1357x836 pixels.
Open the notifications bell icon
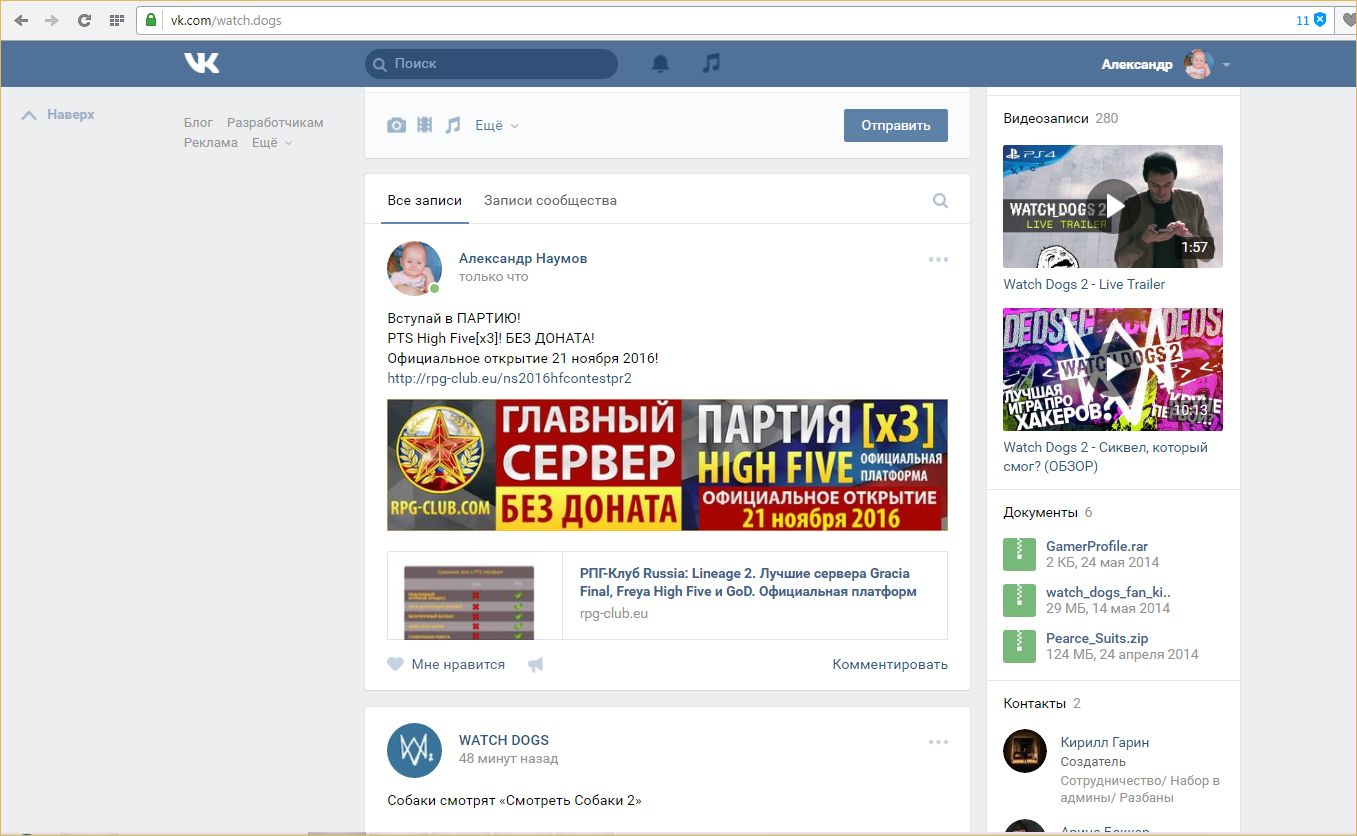(660, 63)
